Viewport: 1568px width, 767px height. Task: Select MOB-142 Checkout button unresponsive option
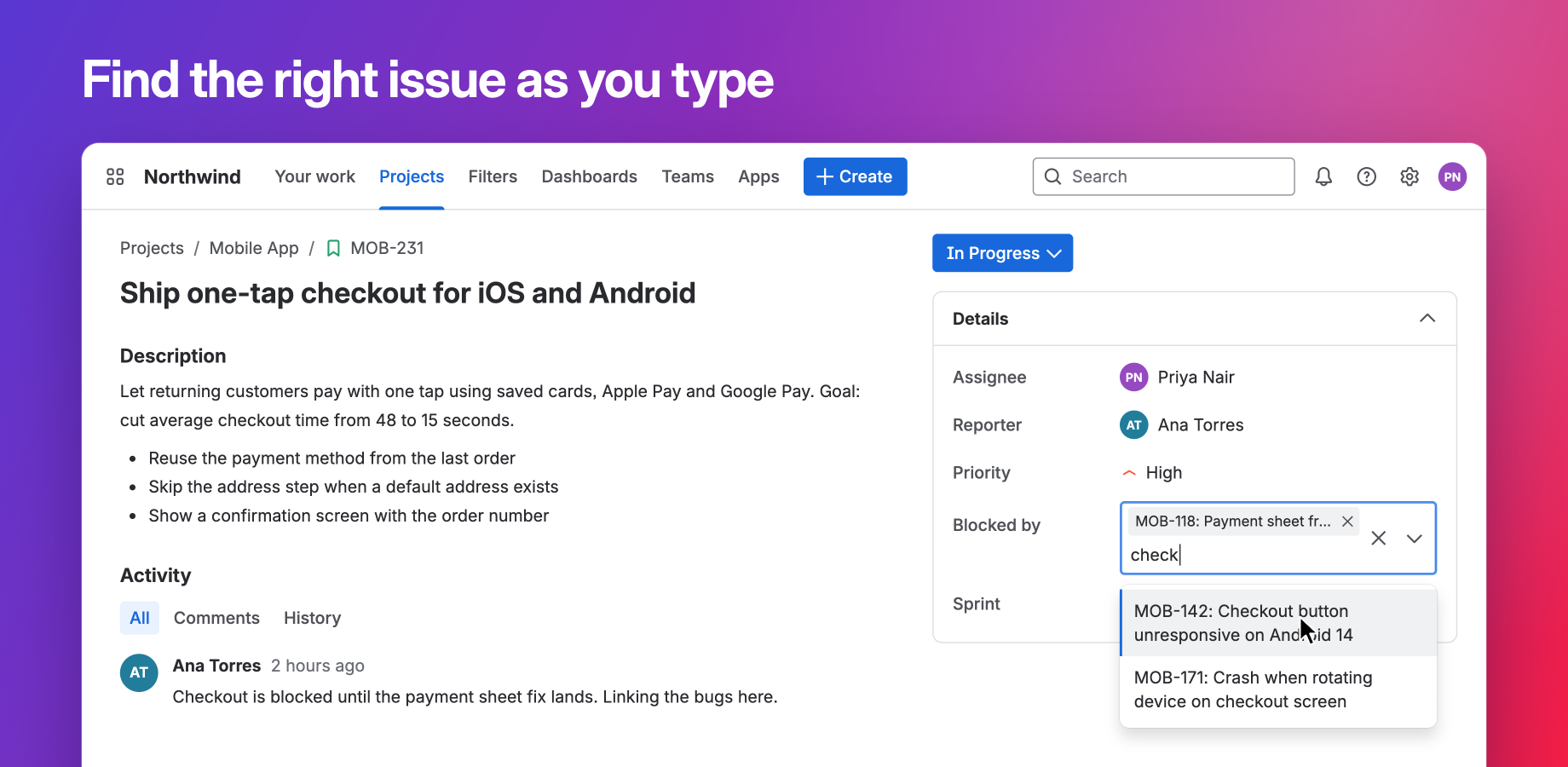(x=1278, y=623)
